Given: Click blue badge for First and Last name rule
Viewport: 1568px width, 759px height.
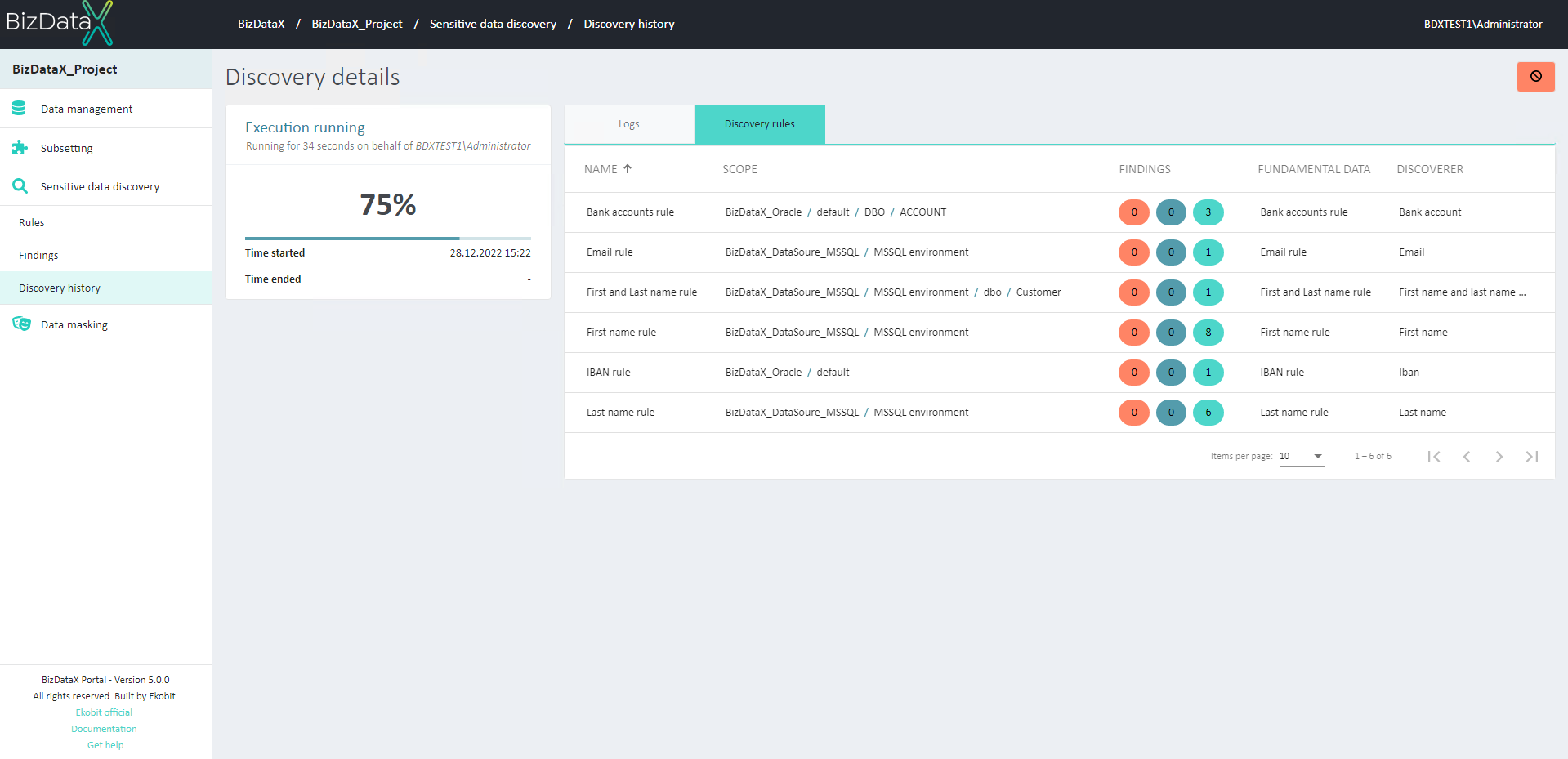Looking at the screenshot, I should (x=1170, y=292).
